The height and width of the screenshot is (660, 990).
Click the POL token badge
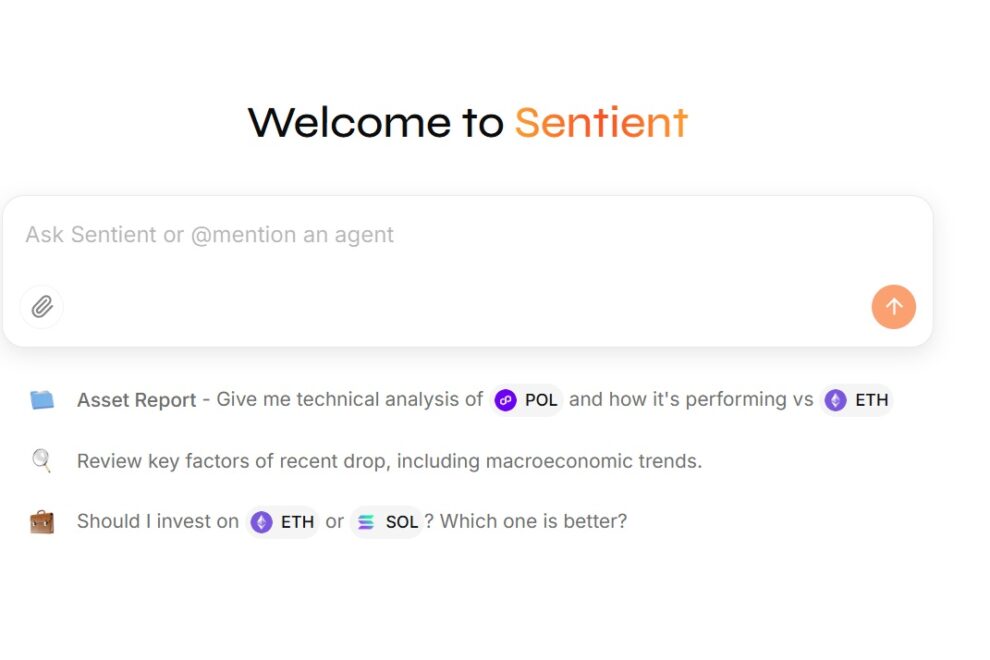click(x=527, y=399)
